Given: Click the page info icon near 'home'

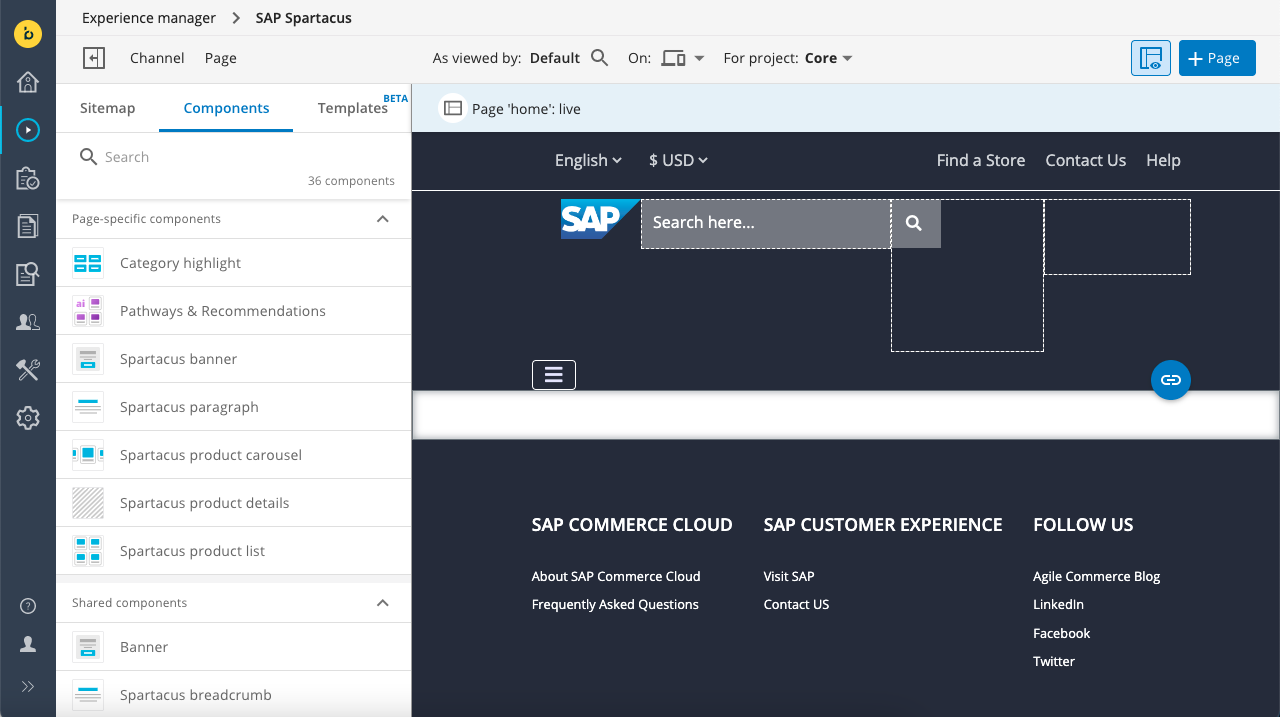Looking at the screenshot, I should tap(453, 108).
